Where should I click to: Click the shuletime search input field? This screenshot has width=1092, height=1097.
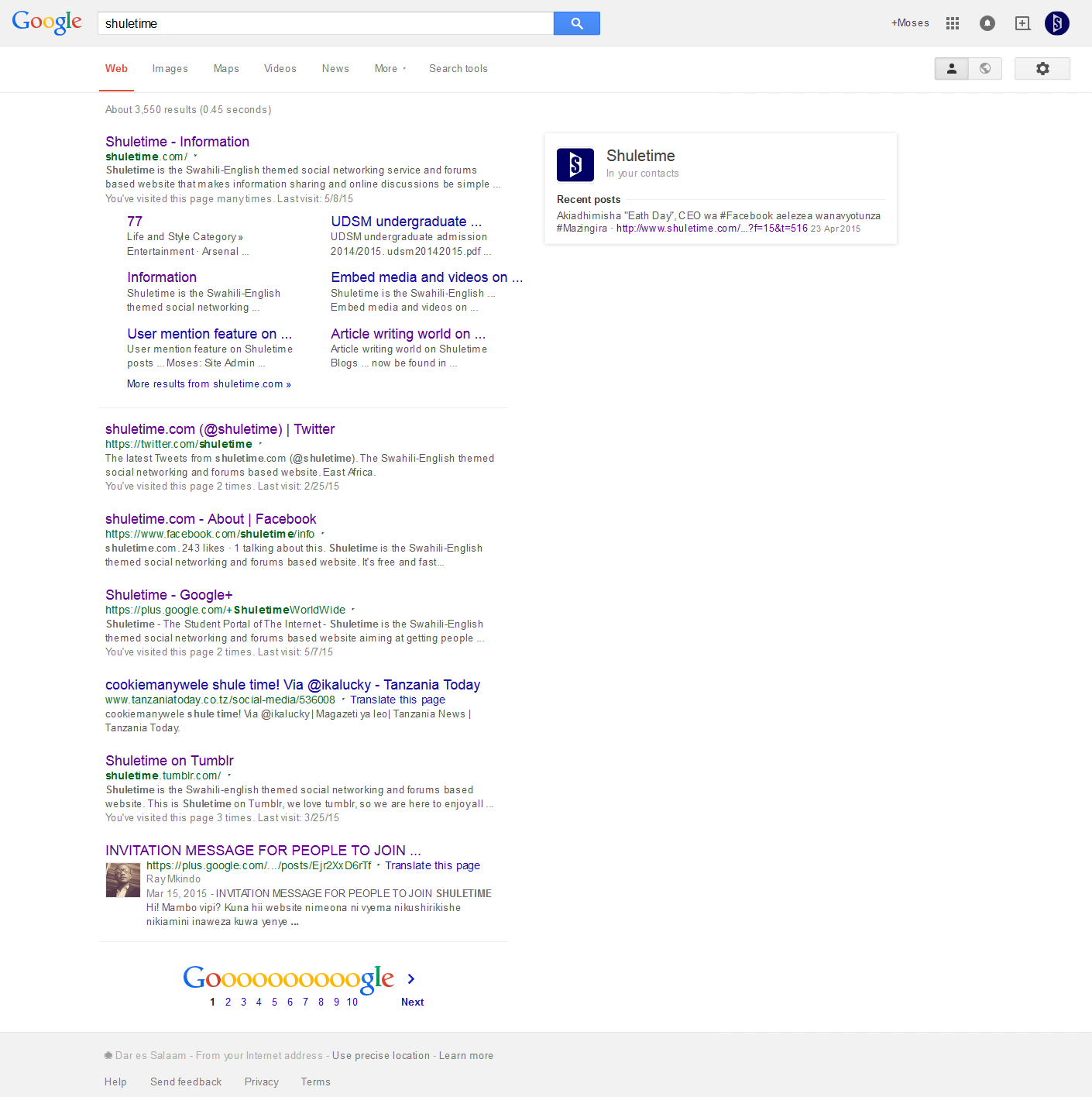pyautogui.click(x=325, y=23)
